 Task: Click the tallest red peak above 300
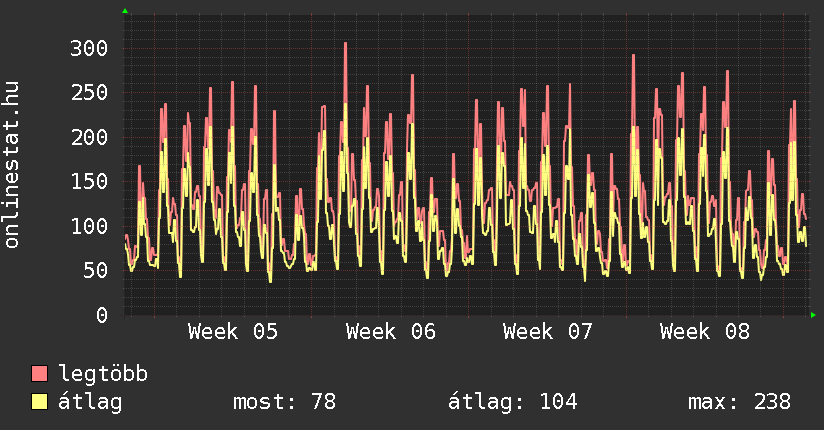pyautogui.click(x=345, y=46)
